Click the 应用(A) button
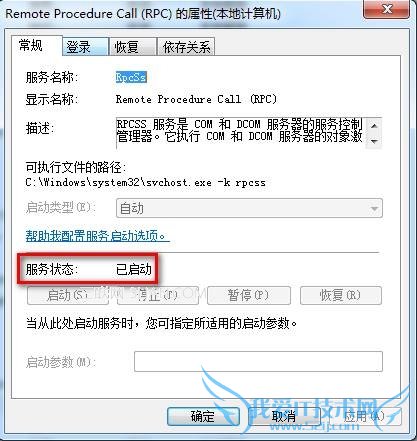Image resolution: width=417 pixels, height=441 pixels. 365,416
